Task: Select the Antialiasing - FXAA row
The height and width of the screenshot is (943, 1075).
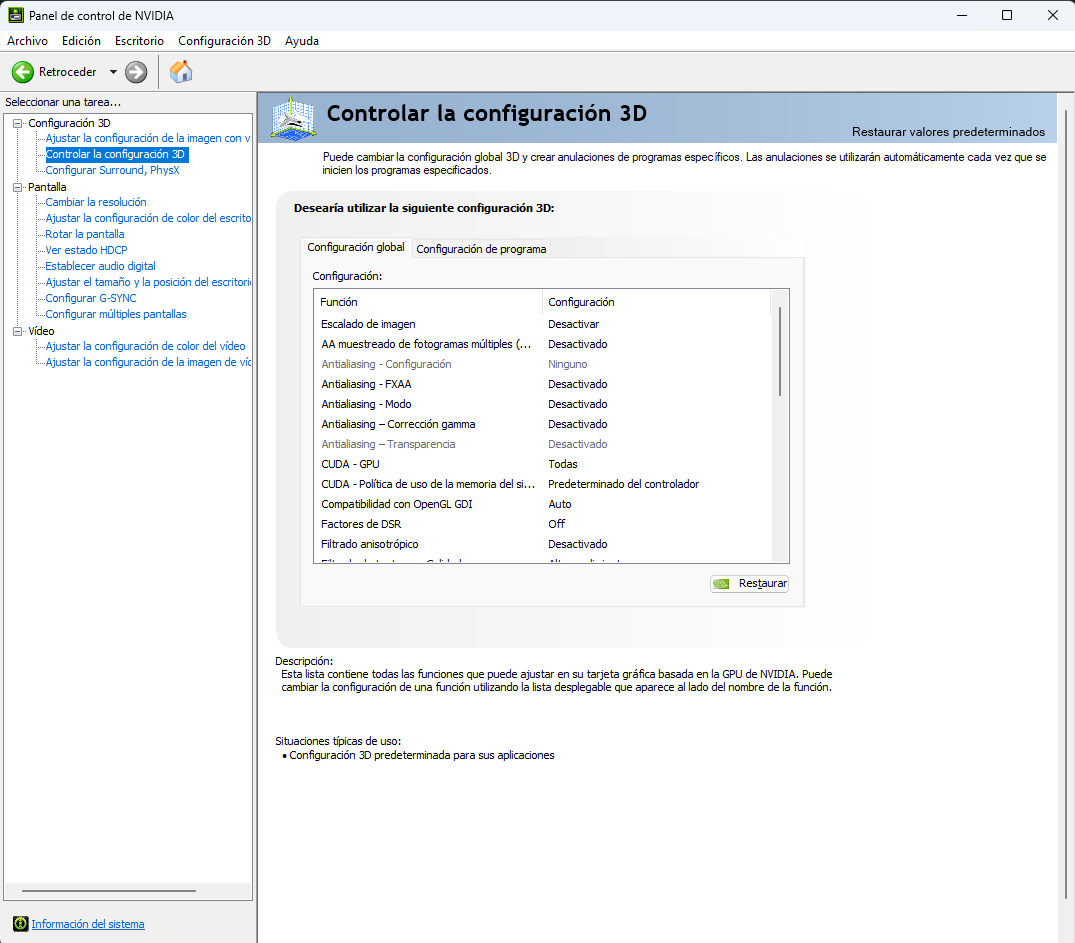Action: [542, 384]
